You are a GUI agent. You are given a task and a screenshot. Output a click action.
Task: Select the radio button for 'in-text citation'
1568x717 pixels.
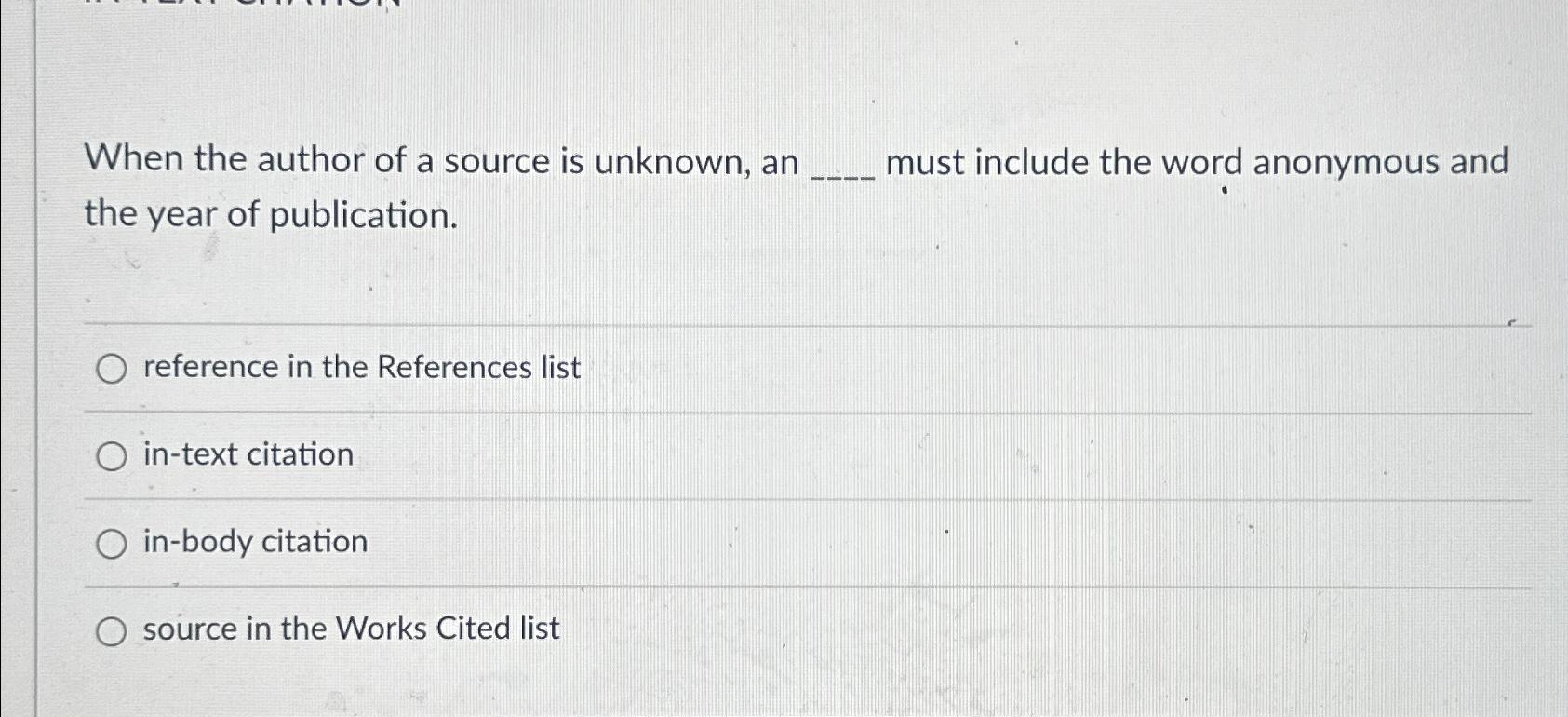[x=114, y=455]
